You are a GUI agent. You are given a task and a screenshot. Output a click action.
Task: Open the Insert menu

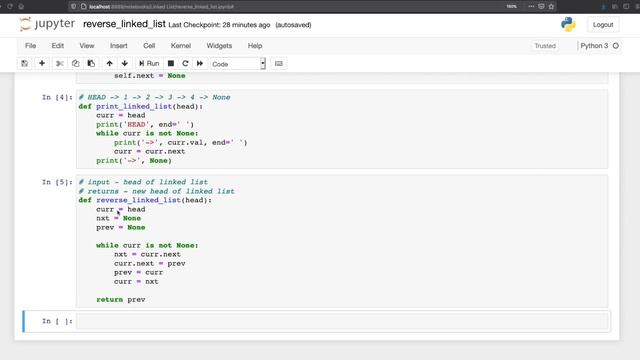pyautogui.click(x=119, y=46)
